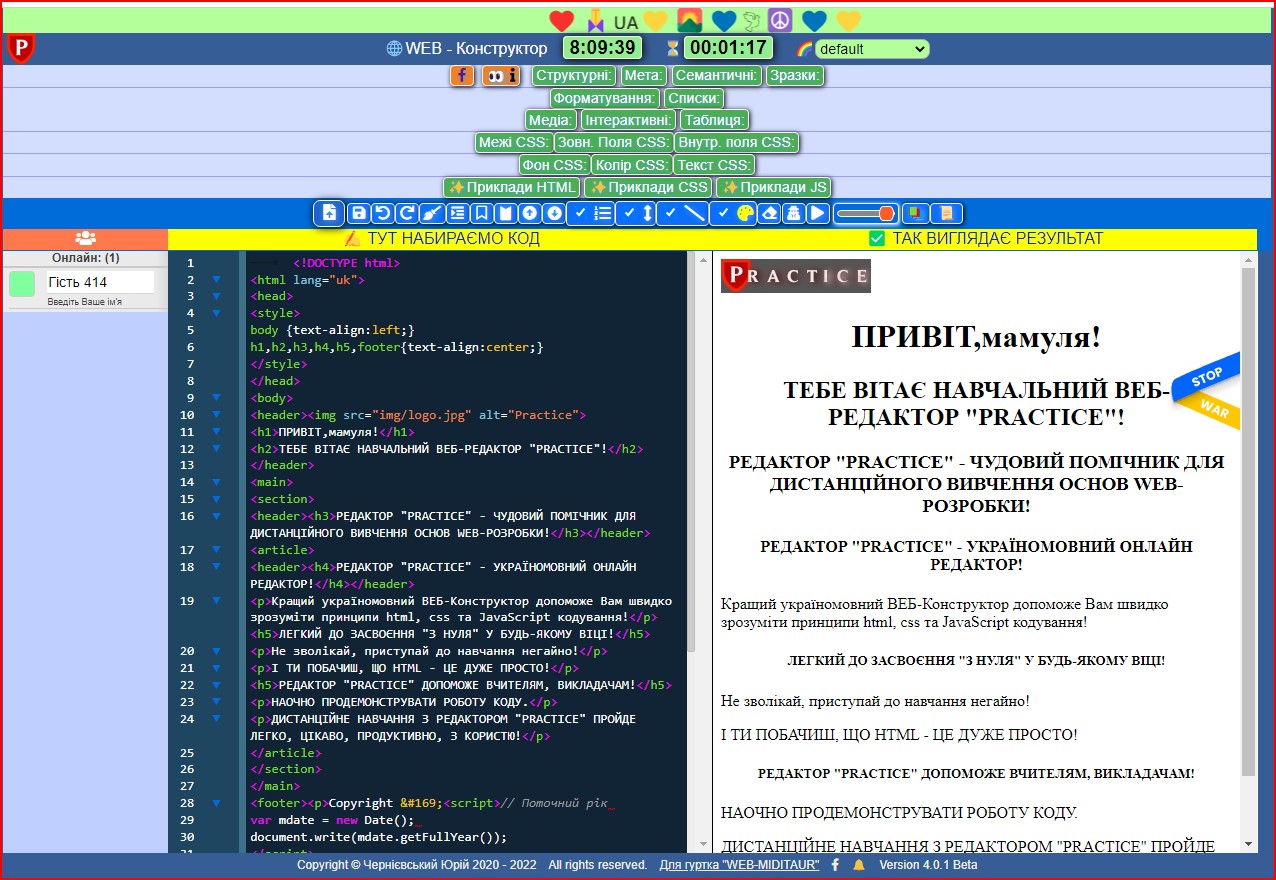
Task: Run the code with the play button
Action: pyautogui.click(x=817, y=213)
